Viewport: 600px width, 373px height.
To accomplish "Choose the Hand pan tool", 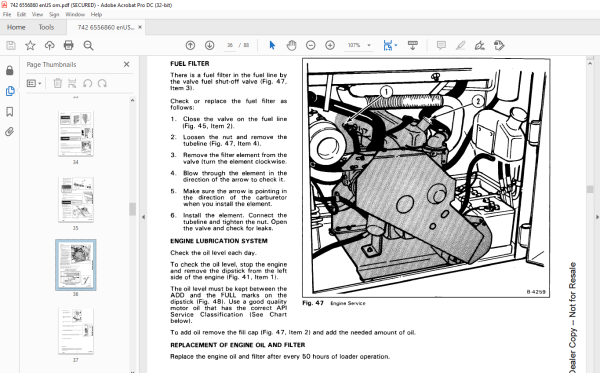I will pyautogui.click(x=292, y=45).
